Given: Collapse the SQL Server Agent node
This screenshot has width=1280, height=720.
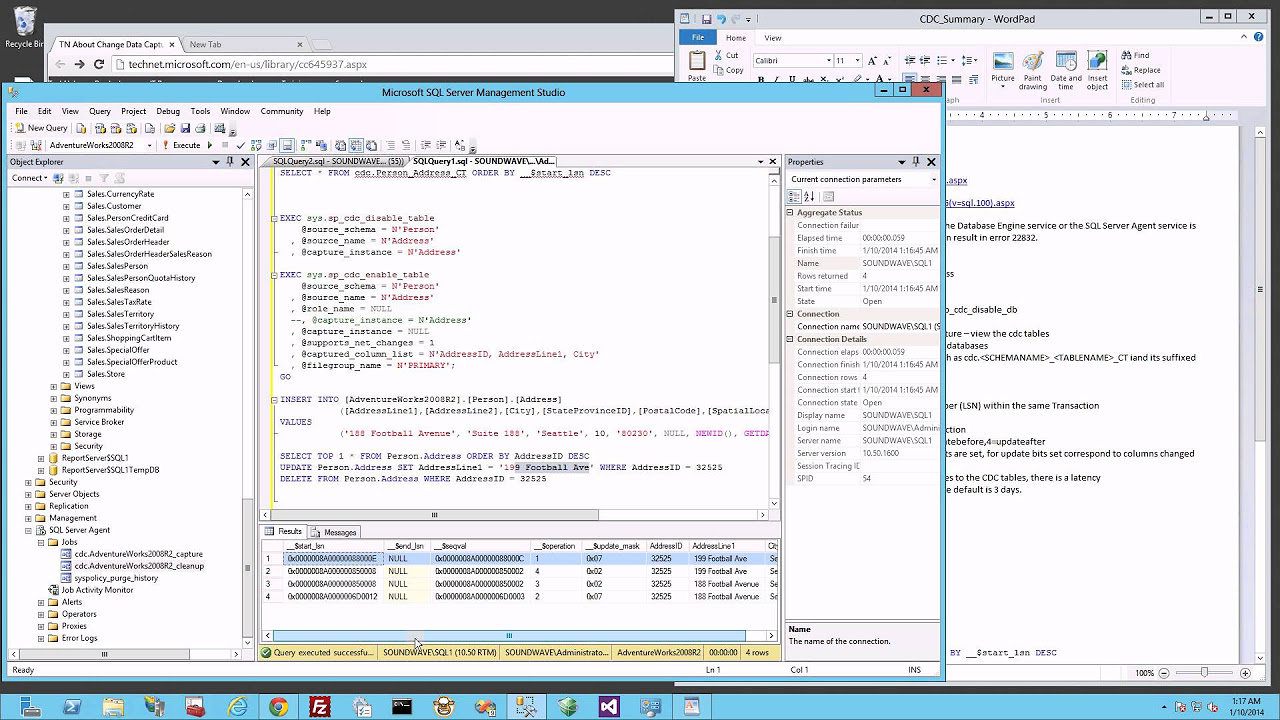Looking at the screenshot, I should [x=28, y=530].
